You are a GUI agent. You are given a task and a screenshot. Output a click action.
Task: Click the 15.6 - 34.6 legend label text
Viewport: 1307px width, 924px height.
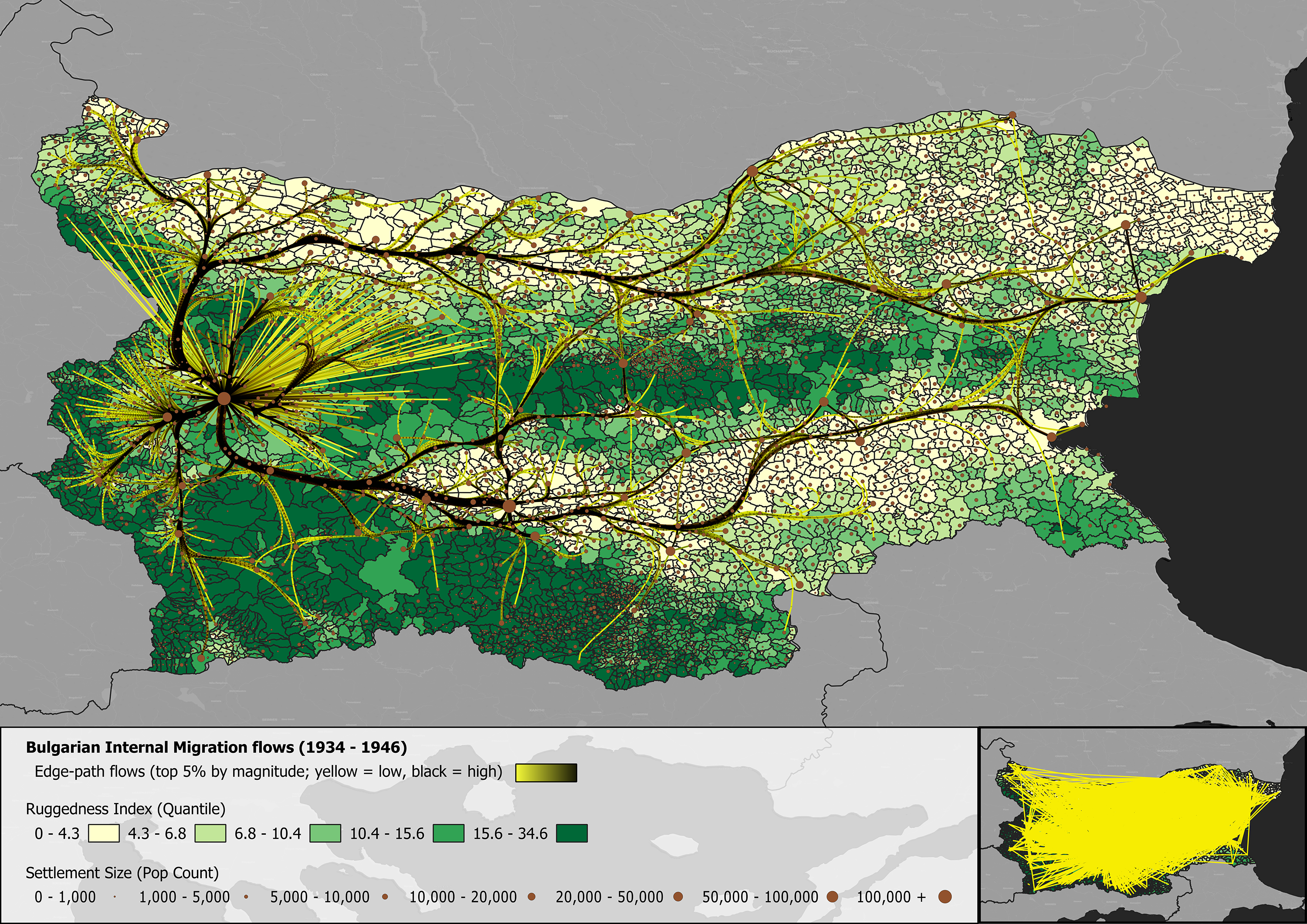[x=510, y=833]
